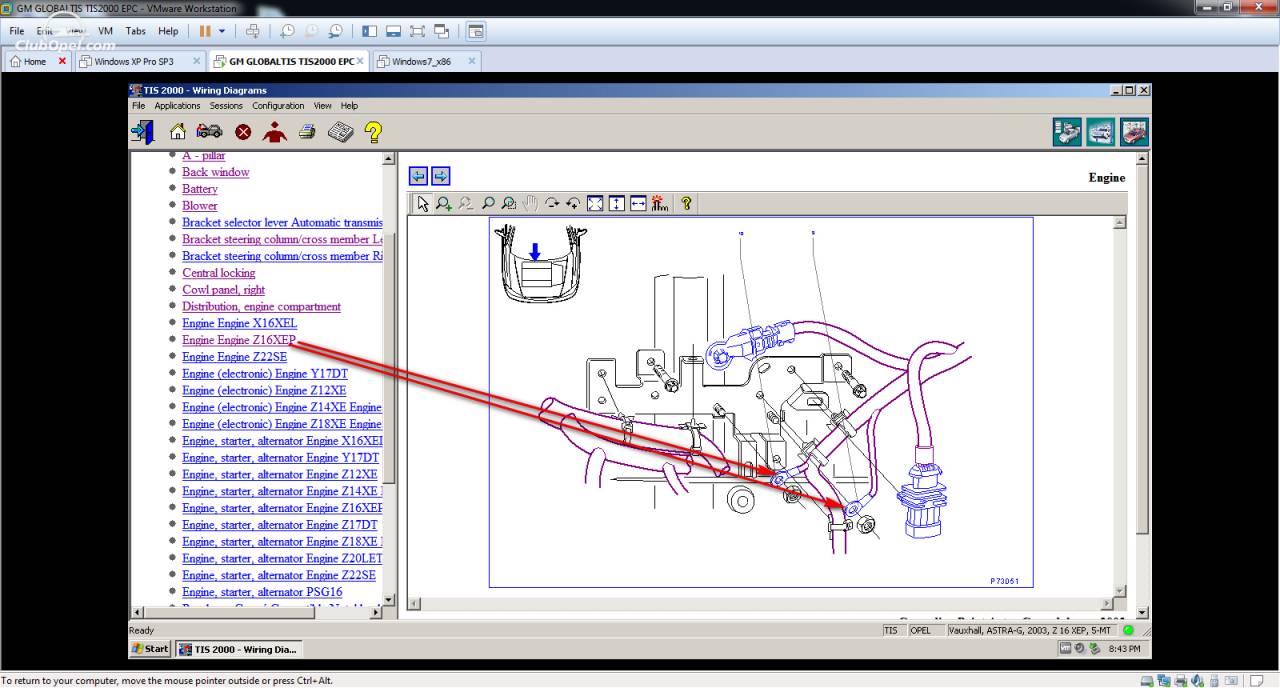Switch to the VMware Home tab
The image size is (1280, 688).
pyautogui.click(x=36, y=61)
